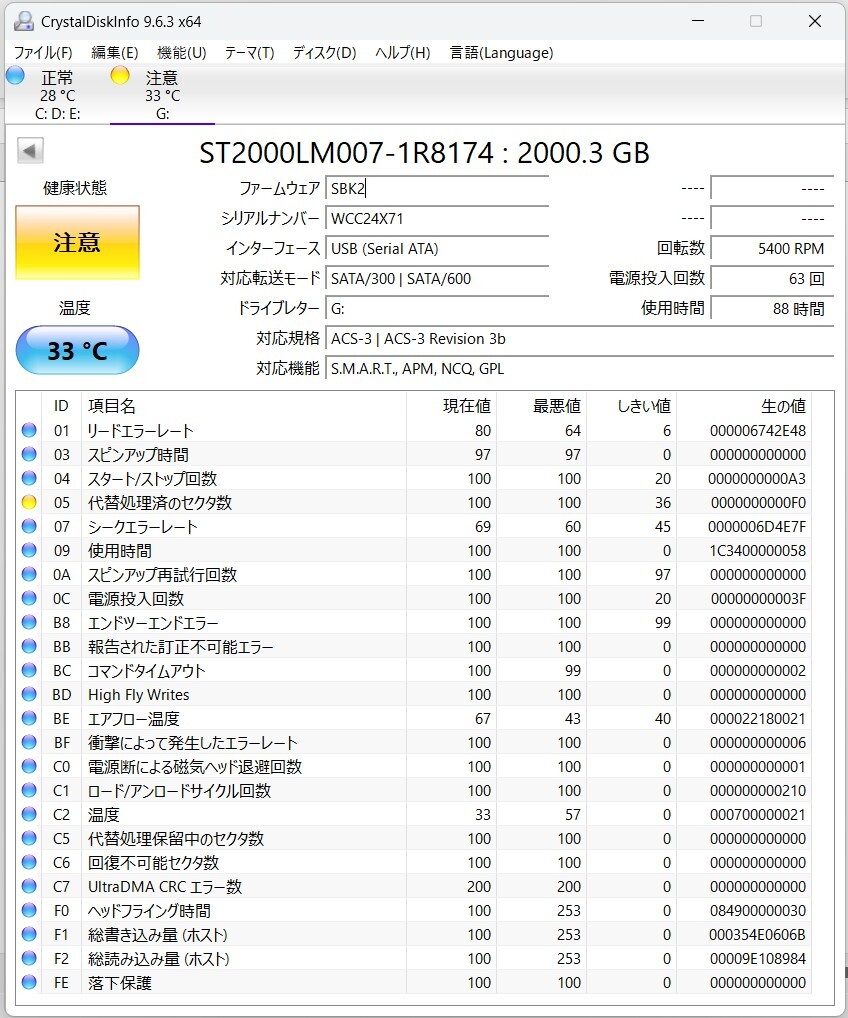This screenshot has height=1018, width=848.
Task: Open the テーマ(T) menu
Action: point(249,53)
